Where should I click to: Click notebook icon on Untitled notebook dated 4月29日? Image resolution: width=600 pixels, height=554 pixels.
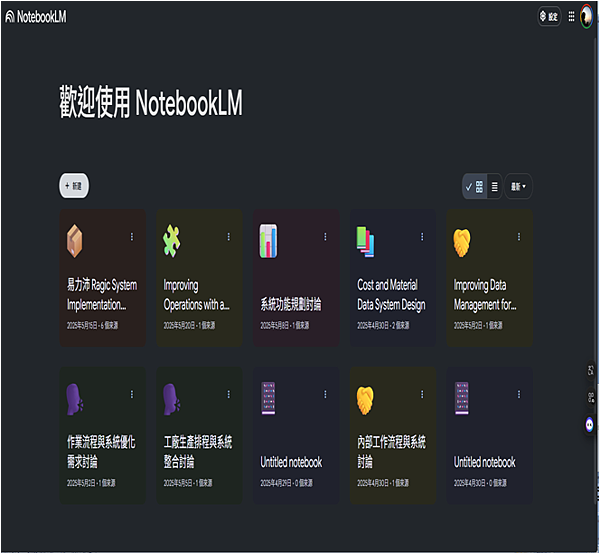point(268,398)
